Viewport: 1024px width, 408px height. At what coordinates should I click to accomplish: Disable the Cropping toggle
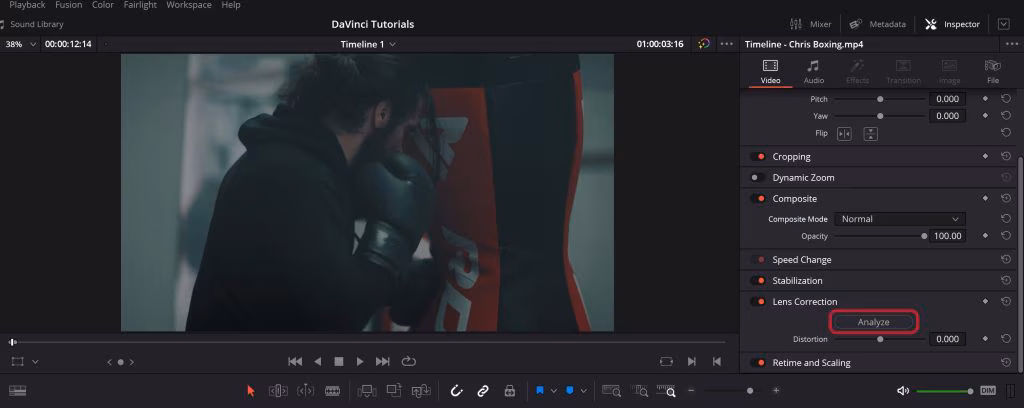(758, 157)
